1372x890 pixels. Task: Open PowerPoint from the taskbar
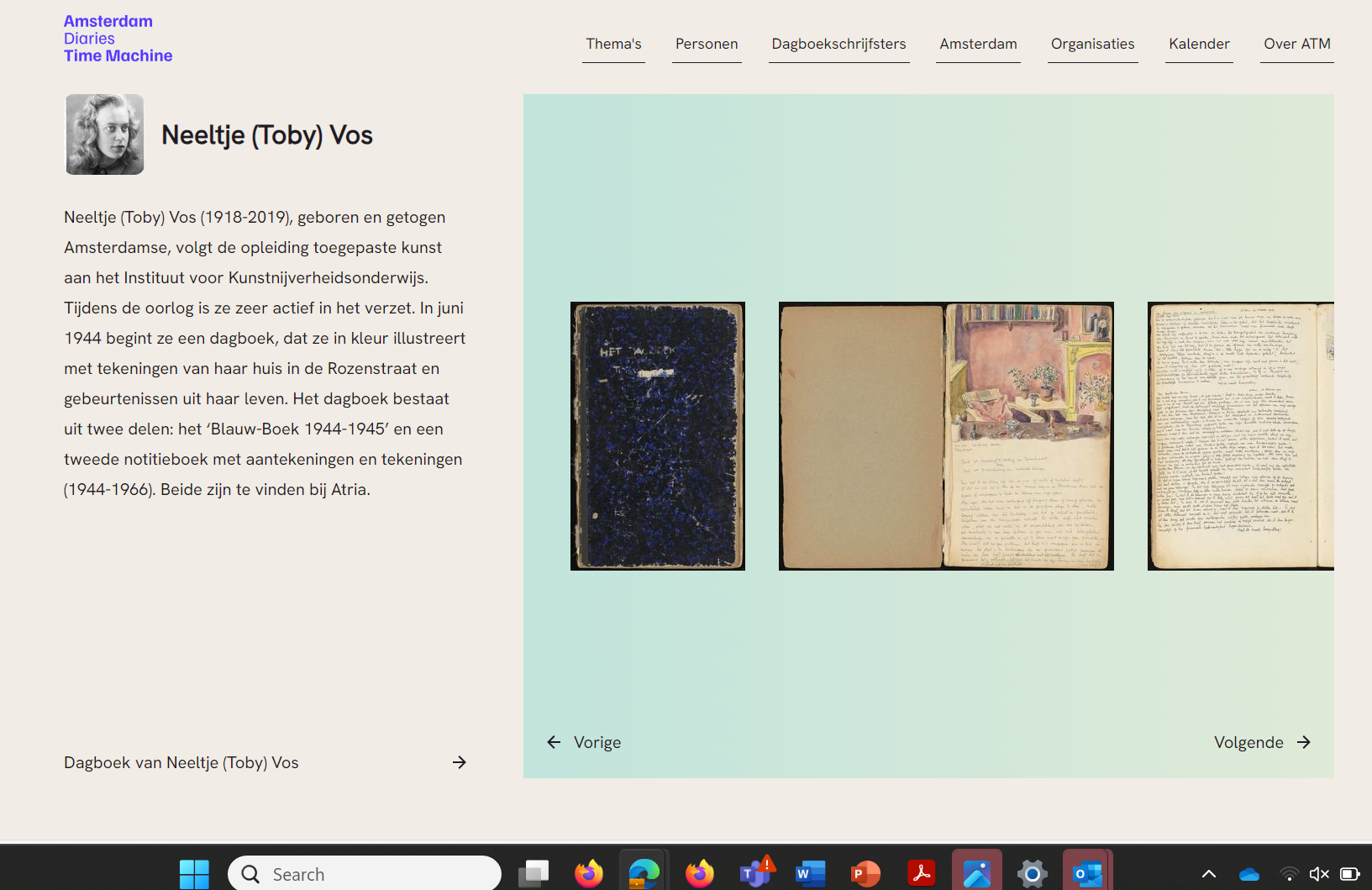tap(865, 874)
